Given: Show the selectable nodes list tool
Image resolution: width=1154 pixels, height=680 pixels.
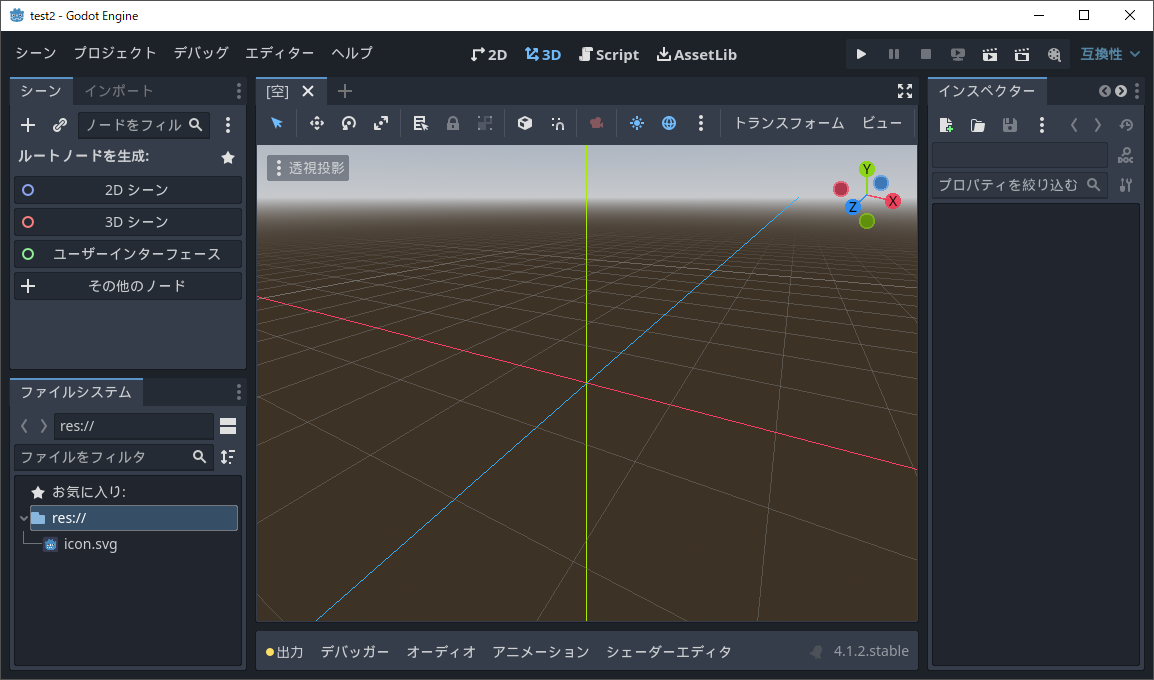Looking at the screenshot, I should pos(420,123).
